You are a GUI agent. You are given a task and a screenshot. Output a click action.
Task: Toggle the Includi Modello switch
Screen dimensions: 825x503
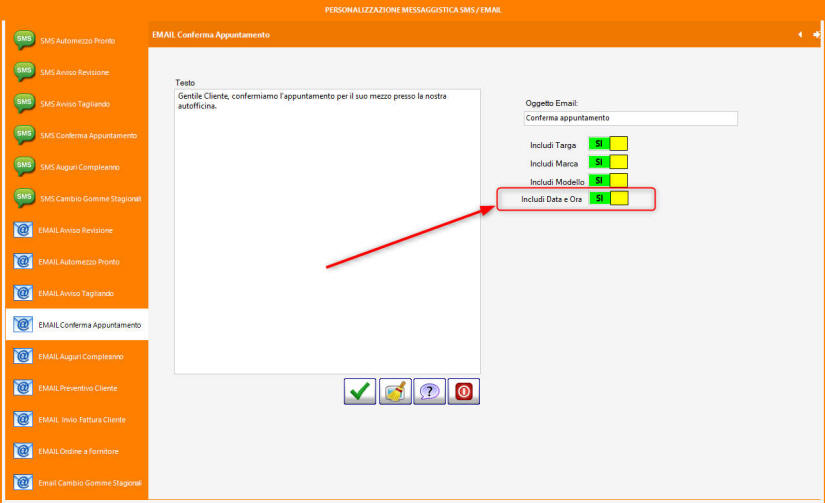tap(608, 181)
